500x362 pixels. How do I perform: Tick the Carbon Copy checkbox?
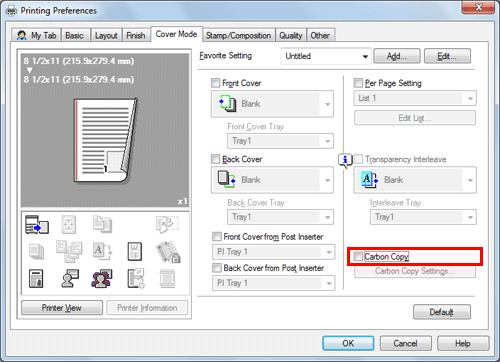click(358, 256)
